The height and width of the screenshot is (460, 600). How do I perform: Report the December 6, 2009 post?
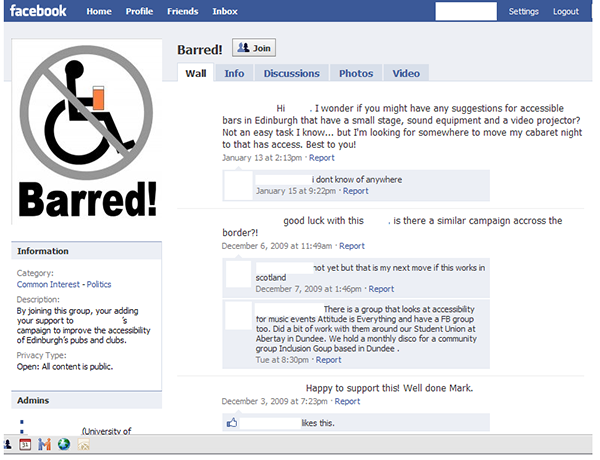[x=352, y=246]
